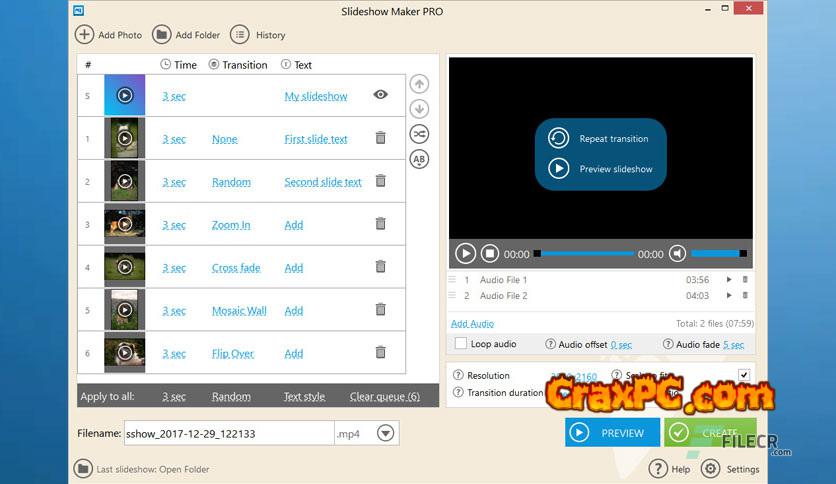Set 3 sec time for all slides
The image size is (836, 484).
pos(174,397)
